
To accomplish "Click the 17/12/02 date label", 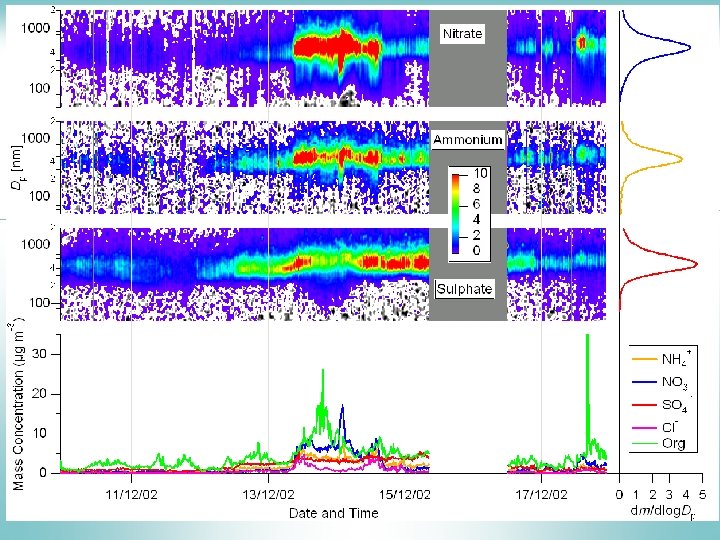I will [541, 495].
